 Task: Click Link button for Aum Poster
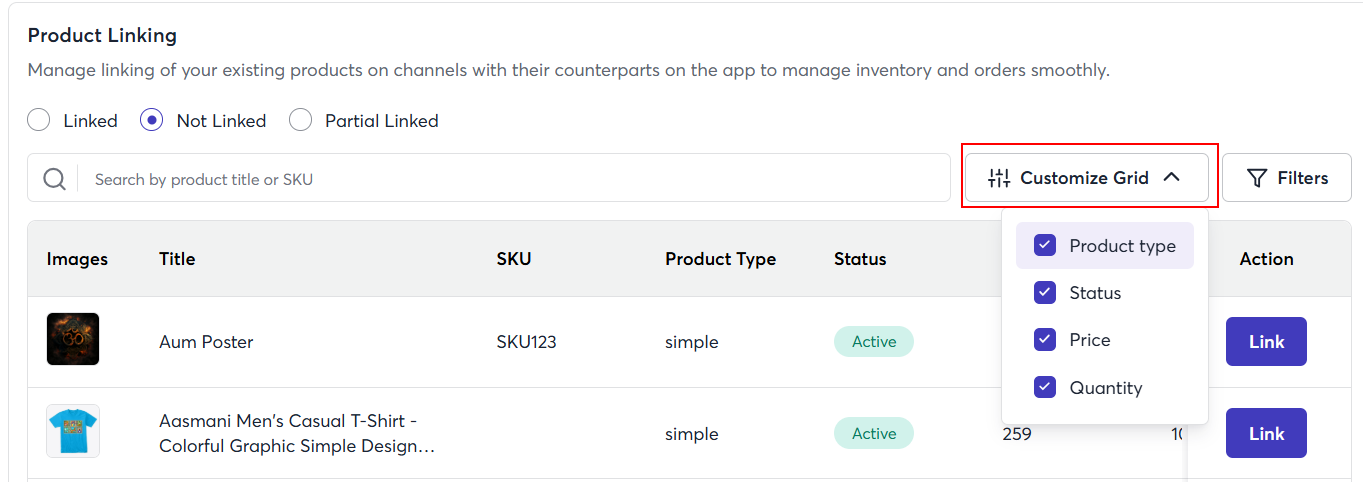1266,342
